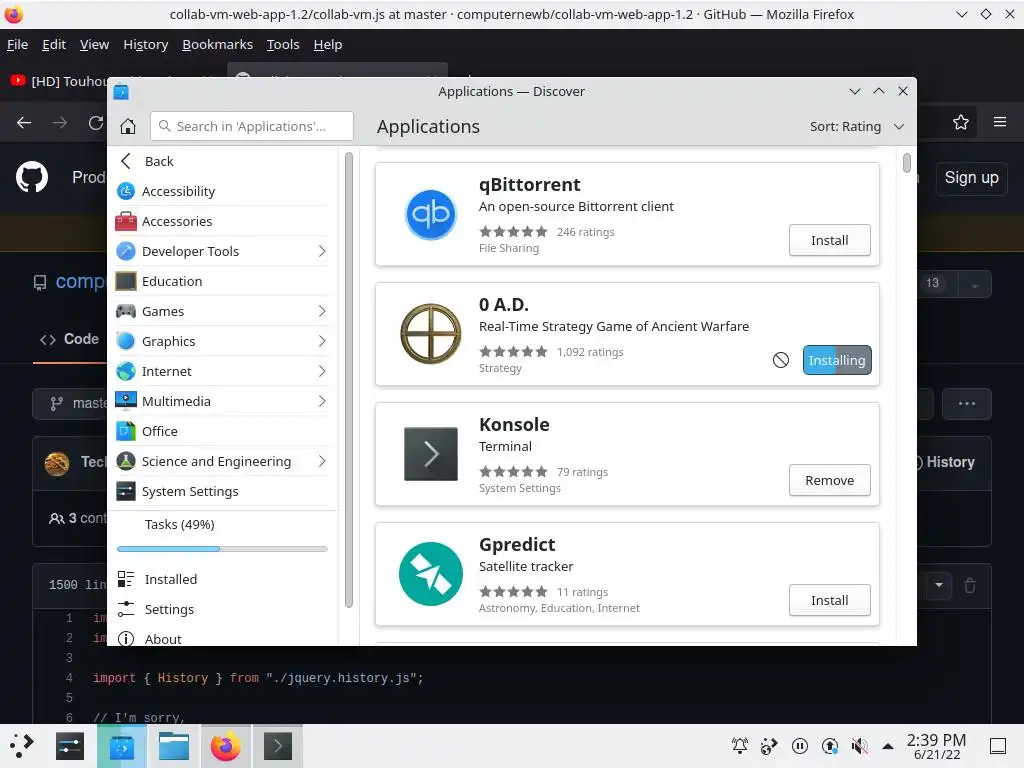Open Firefox Tools menu

pos(283,44)
